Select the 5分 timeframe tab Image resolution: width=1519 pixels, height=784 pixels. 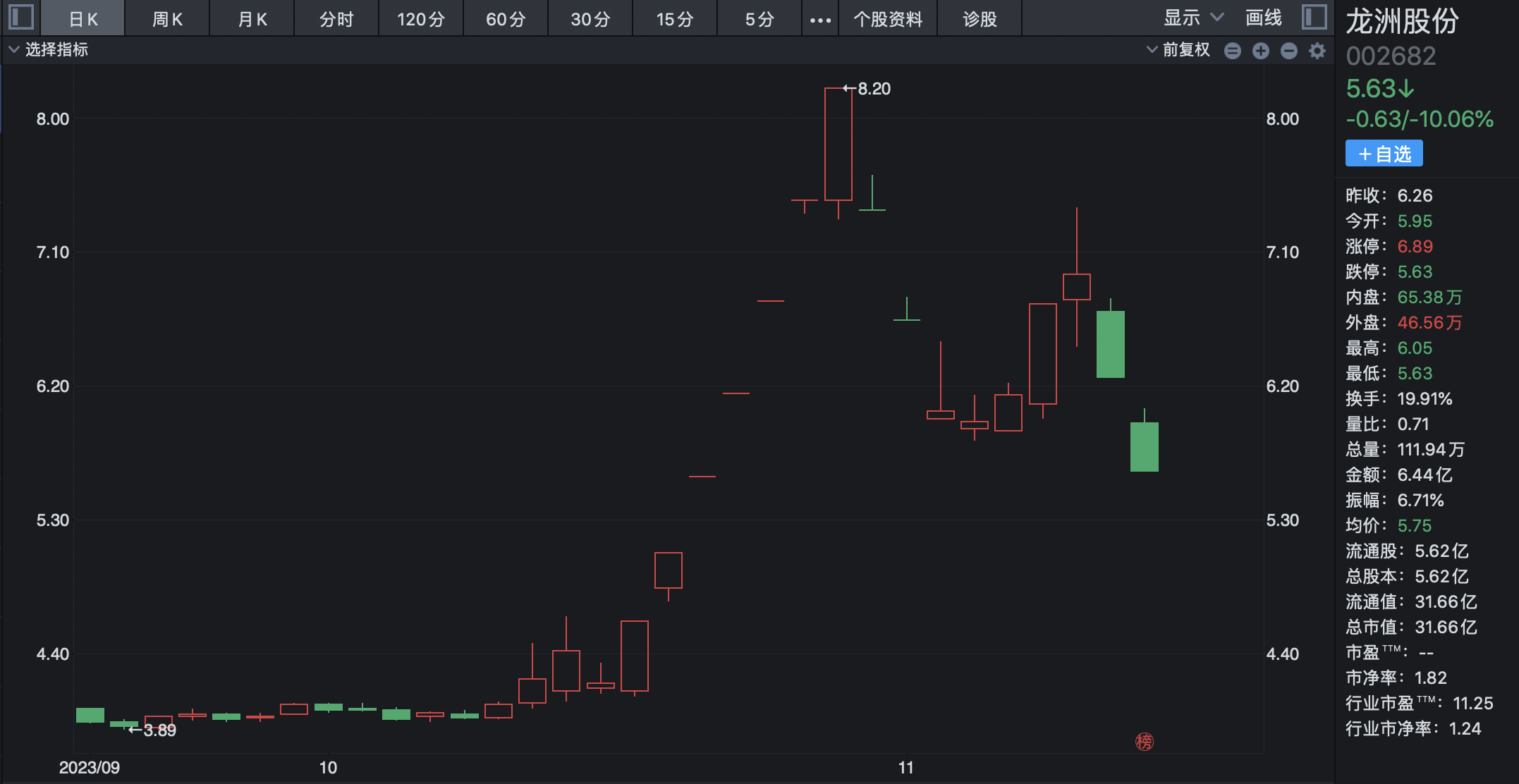pyautogui.click(x=759, y=19)
